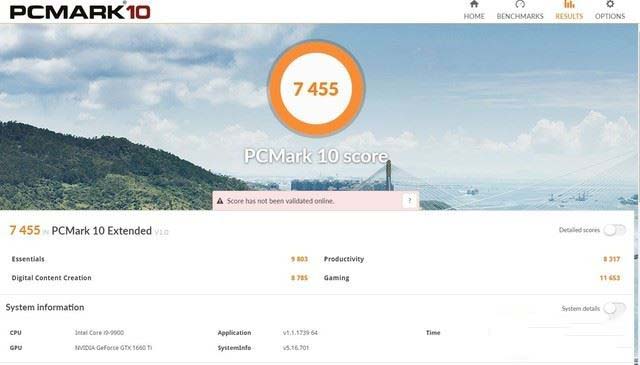
Task: Click the 'PCMark 10 score' heading
Action: click(316, 156)
